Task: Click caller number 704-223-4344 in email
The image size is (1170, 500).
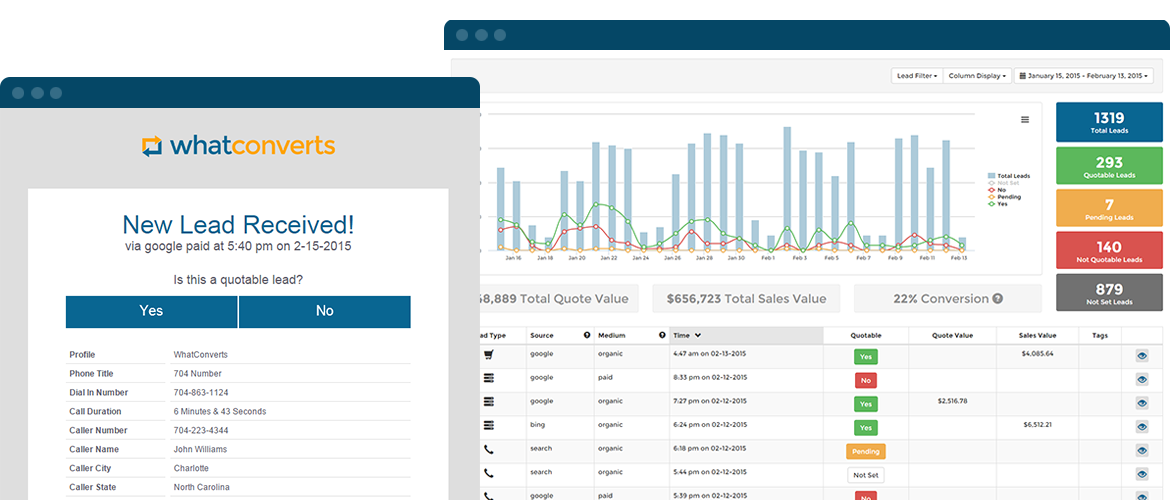Action: (201, 431)
